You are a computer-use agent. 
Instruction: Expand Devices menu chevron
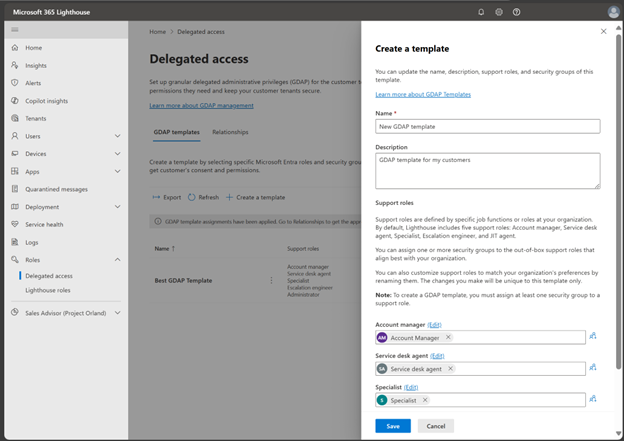pyautogui.click(x=117, y=153)
